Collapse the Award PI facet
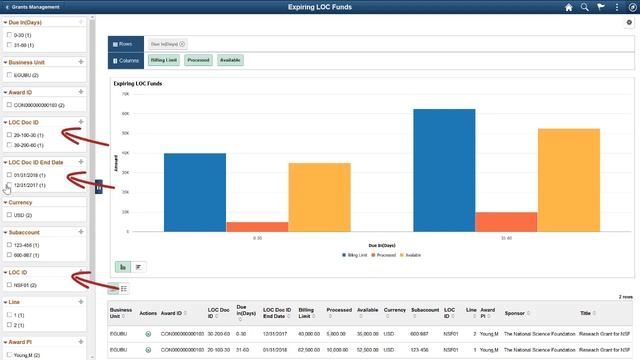The height and width of the screenshot is (360, 640). click(x=5, y=342)
